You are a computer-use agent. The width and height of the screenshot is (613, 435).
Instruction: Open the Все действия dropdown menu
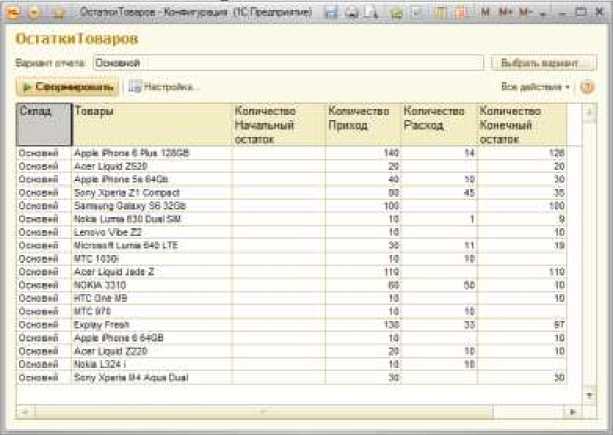tap(535, 87)
